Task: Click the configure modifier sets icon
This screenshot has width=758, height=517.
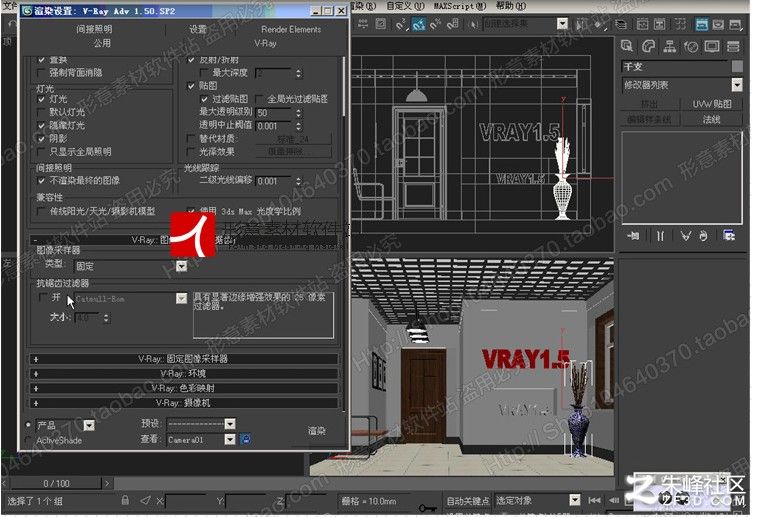Action: pos(729,236)
